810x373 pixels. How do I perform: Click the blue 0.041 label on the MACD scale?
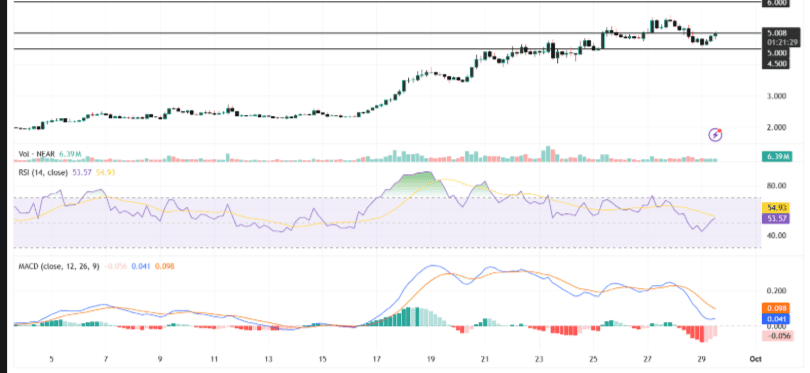point(776,319)
